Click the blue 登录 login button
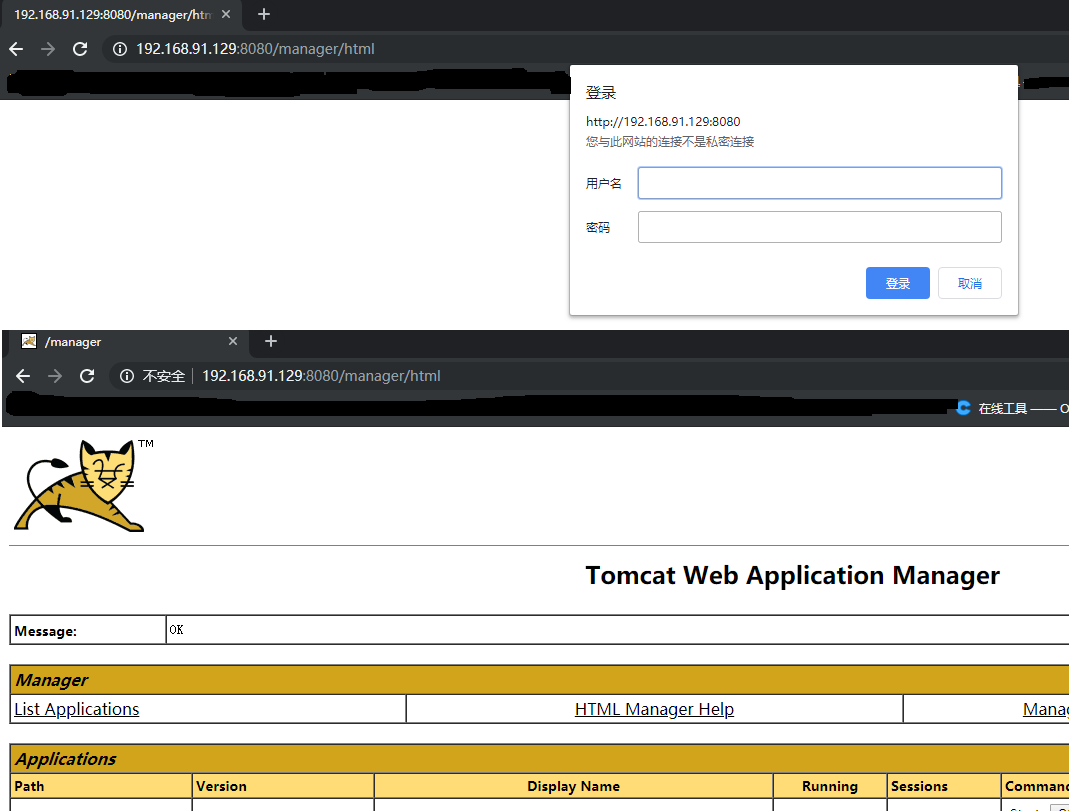The image size is (1069, 811). tap(897, 283)
